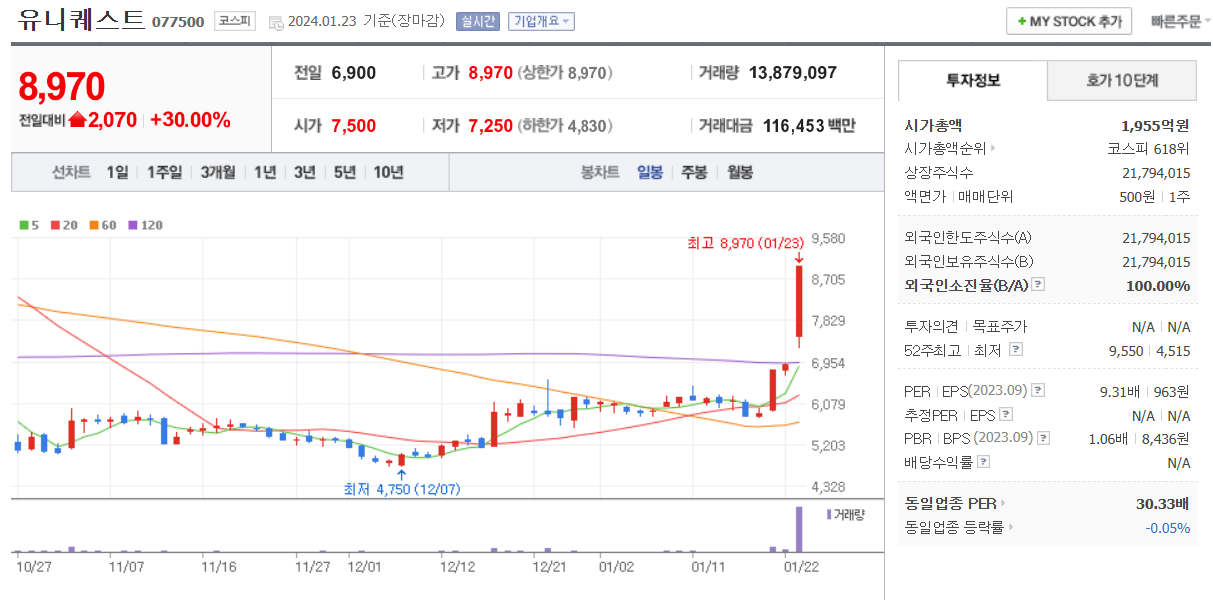This screenshot has width=1213, height=600.
Task: Click the current price 8,970 in large red
Action: (62, 87)
